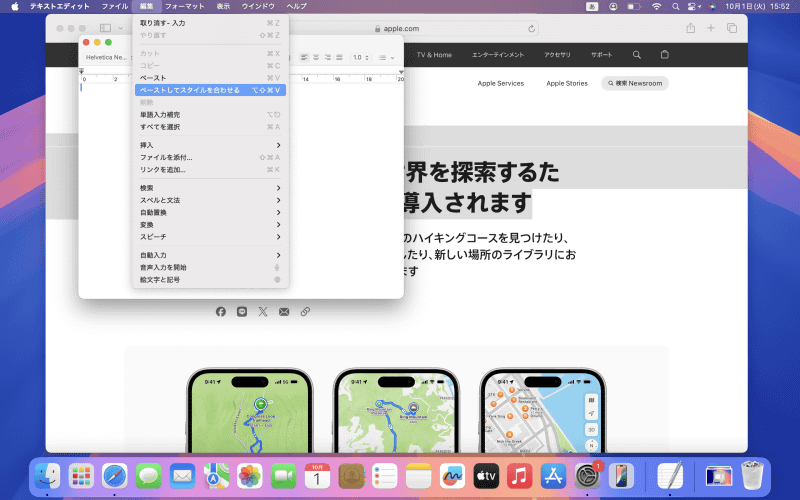Click the search icon in Apple site navigation
This screenshot has width=800, height=500.
click(x=636, y=55)
